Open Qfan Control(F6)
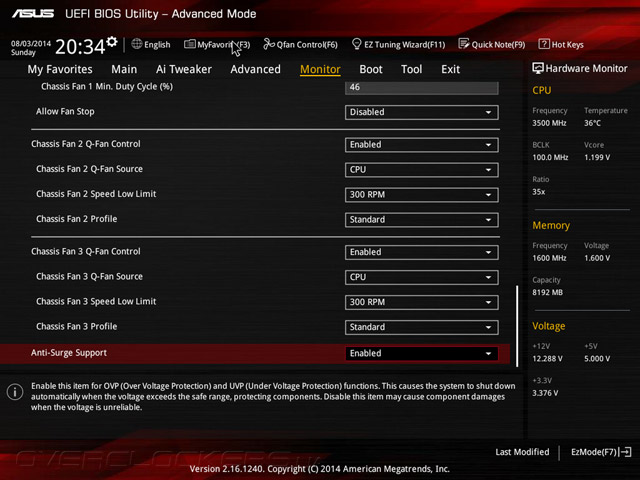Image resolution: width=640 pixels, height=480 pixels. tap(300, 44)
